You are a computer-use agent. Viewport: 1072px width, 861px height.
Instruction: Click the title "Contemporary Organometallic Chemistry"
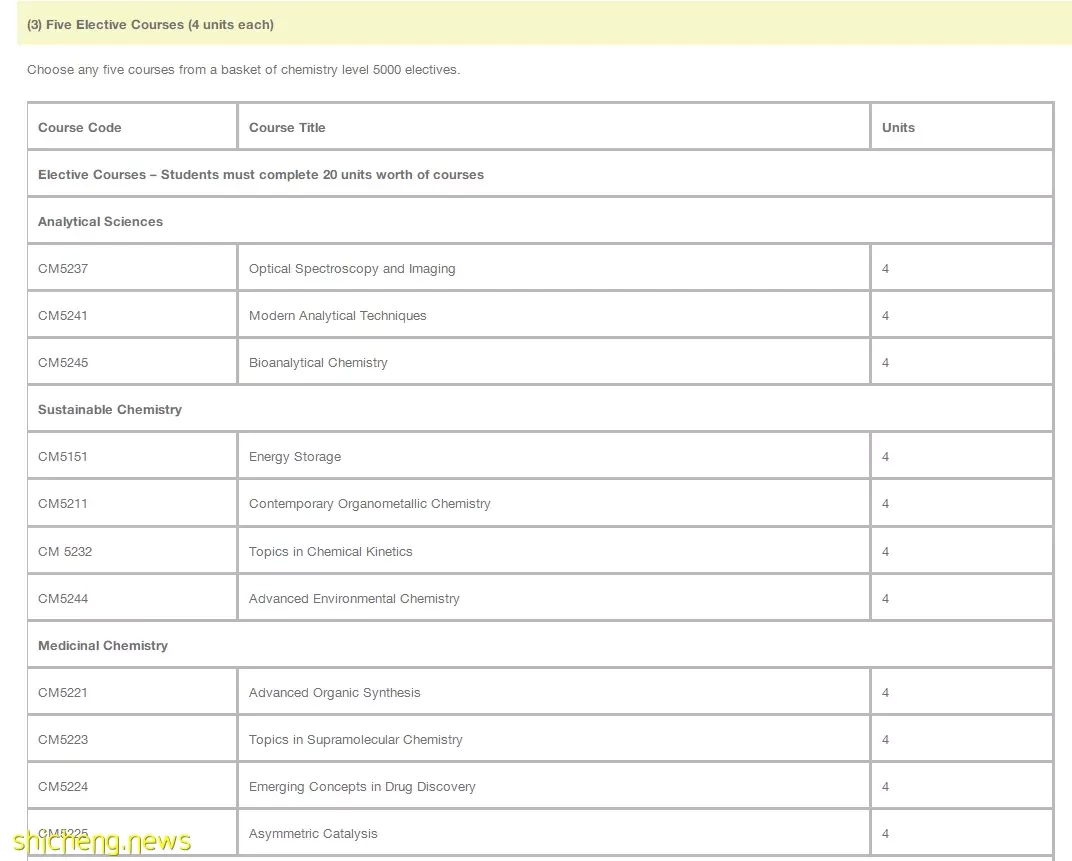[370, 504]
